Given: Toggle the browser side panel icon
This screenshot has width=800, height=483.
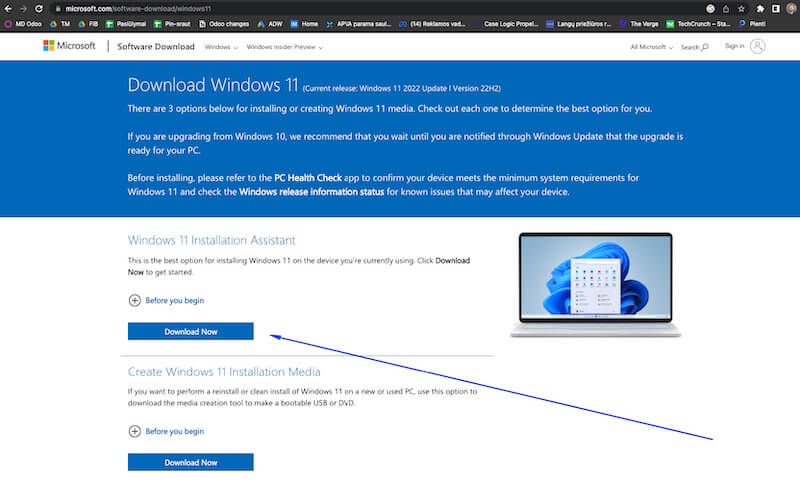Looking at the screenshot, I should tap(776, 9).
